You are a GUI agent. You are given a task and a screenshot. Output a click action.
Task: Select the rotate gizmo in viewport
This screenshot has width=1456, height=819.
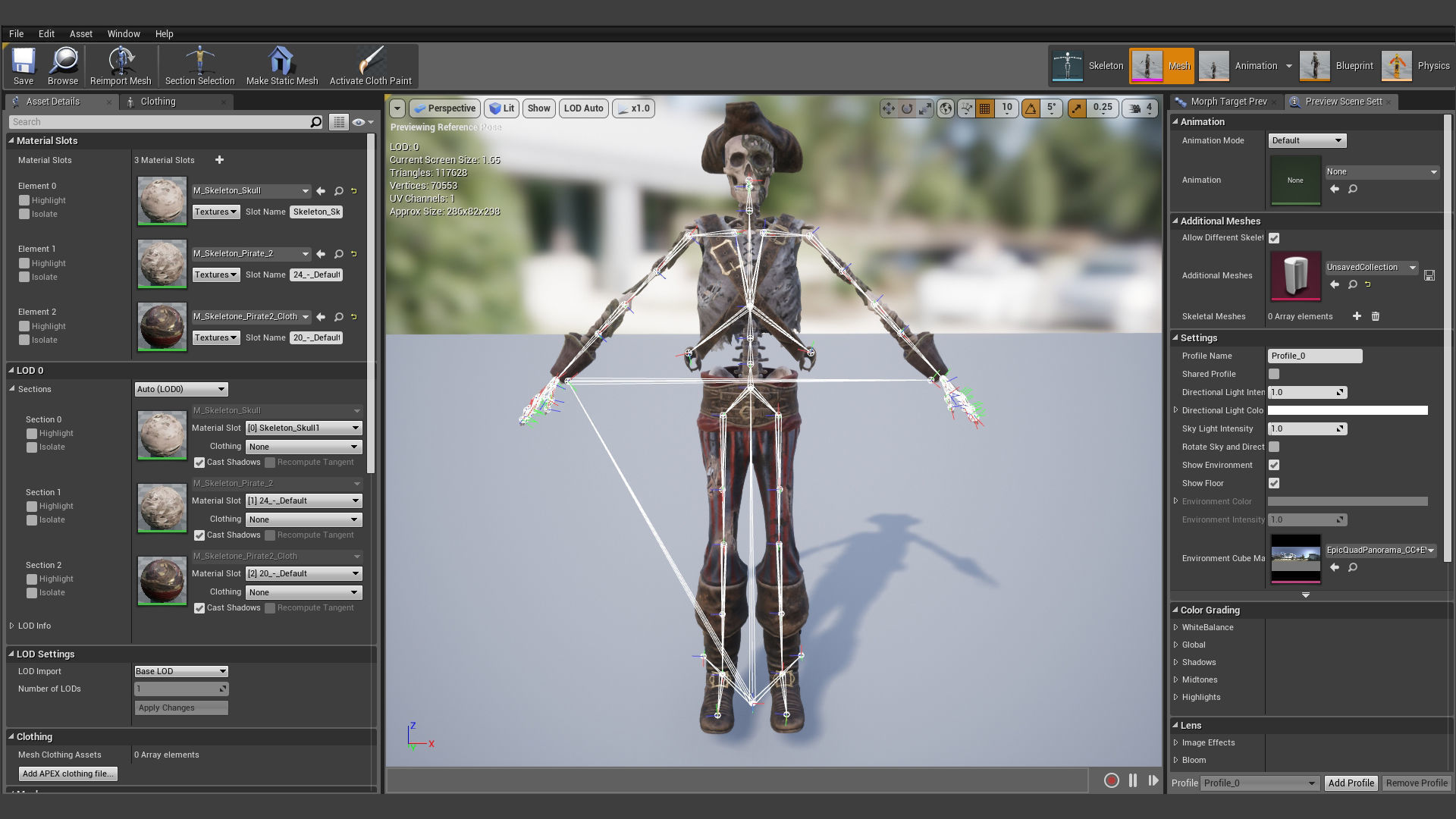point(907,108)
